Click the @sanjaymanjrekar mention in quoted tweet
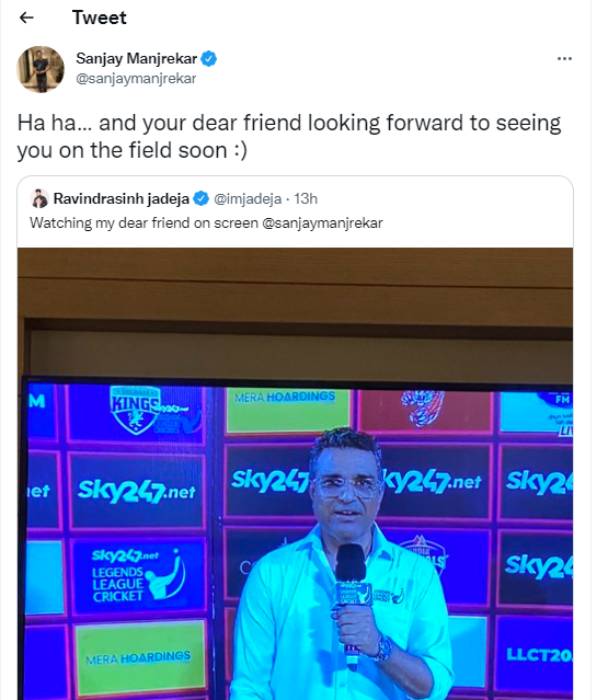 (322, 222)
